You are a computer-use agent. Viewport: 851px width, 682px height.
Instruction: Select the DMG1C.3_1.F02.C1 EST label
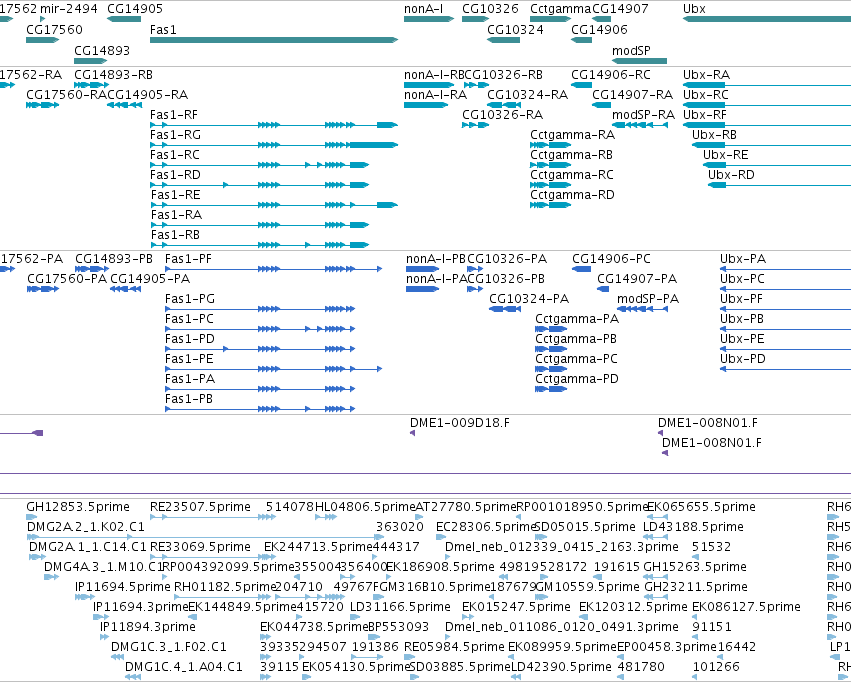tap(169, 647)
